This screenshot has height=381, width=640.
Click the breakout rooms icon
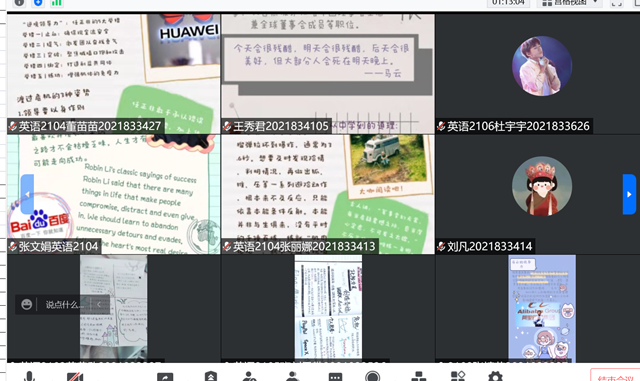[x=419, y=376]
